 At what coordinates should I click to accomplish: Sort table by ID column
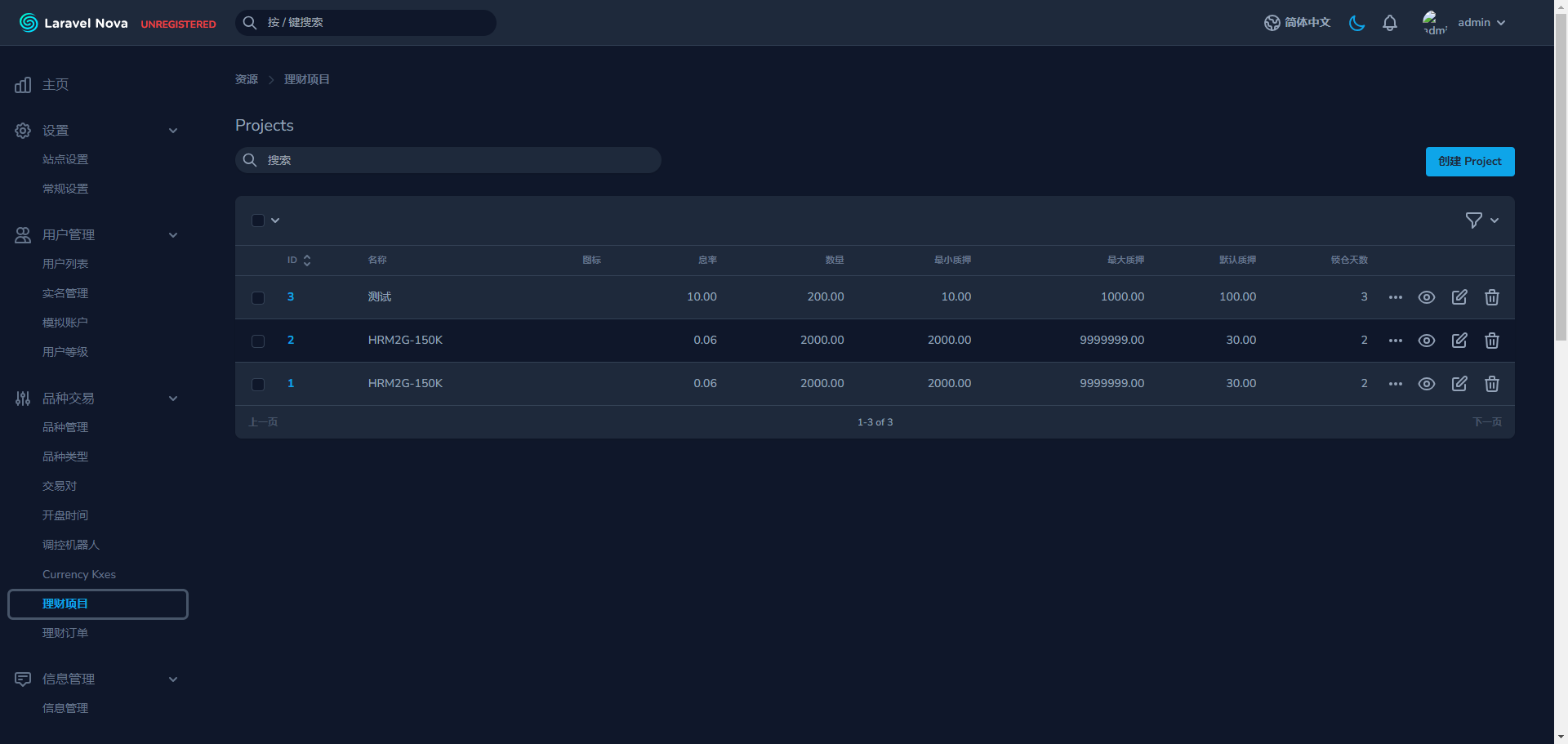pyautogui.click(x=298, y=260)
